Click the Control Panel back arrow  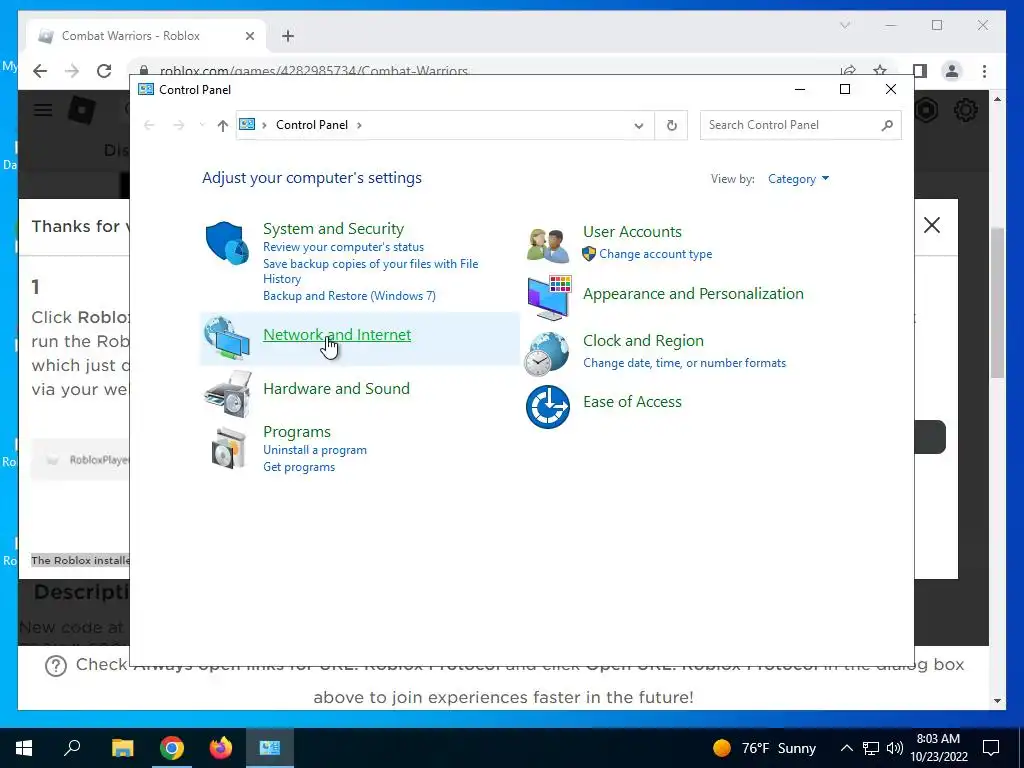point(149,125)
